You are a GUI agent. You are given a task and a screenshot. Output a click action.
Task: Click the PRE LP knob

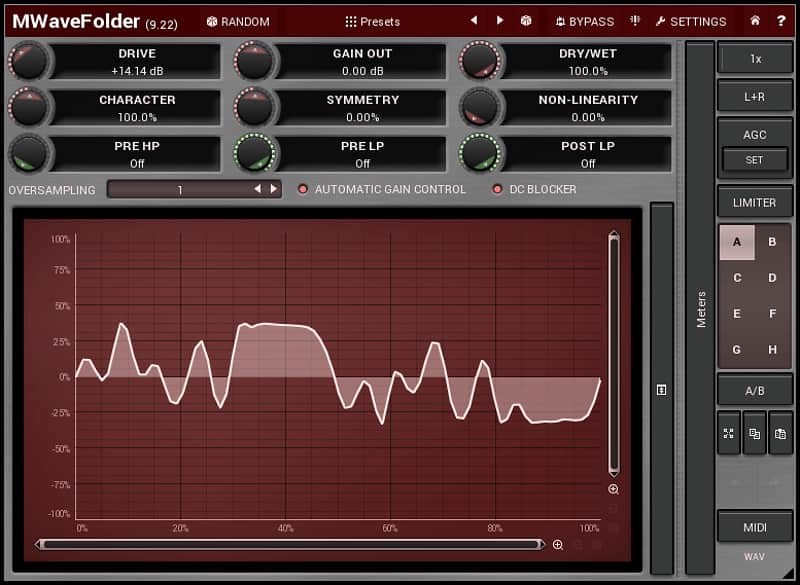[x=254, y=153]
